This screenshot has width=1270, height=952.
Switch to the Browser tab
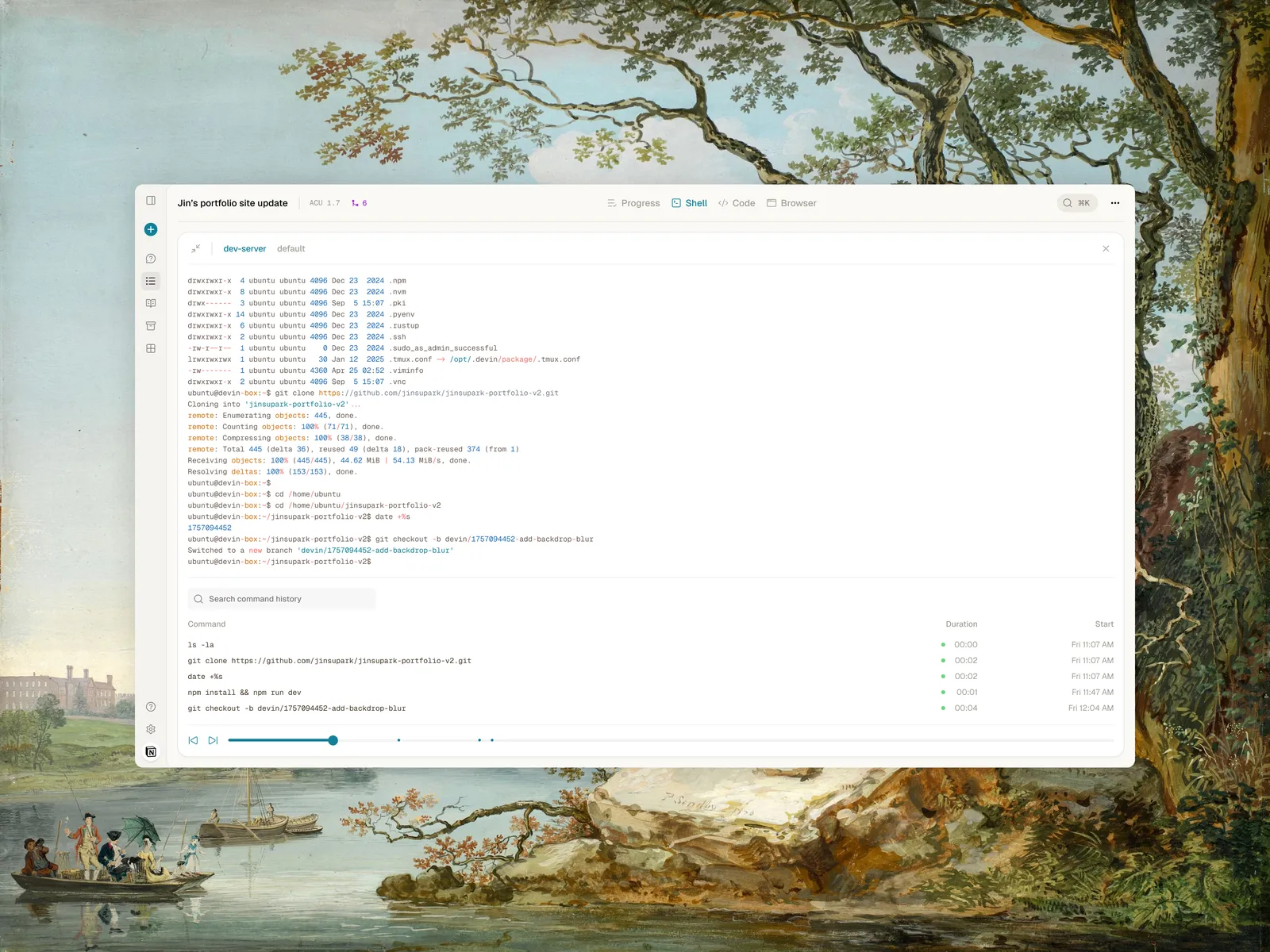[x=791, y=203]
